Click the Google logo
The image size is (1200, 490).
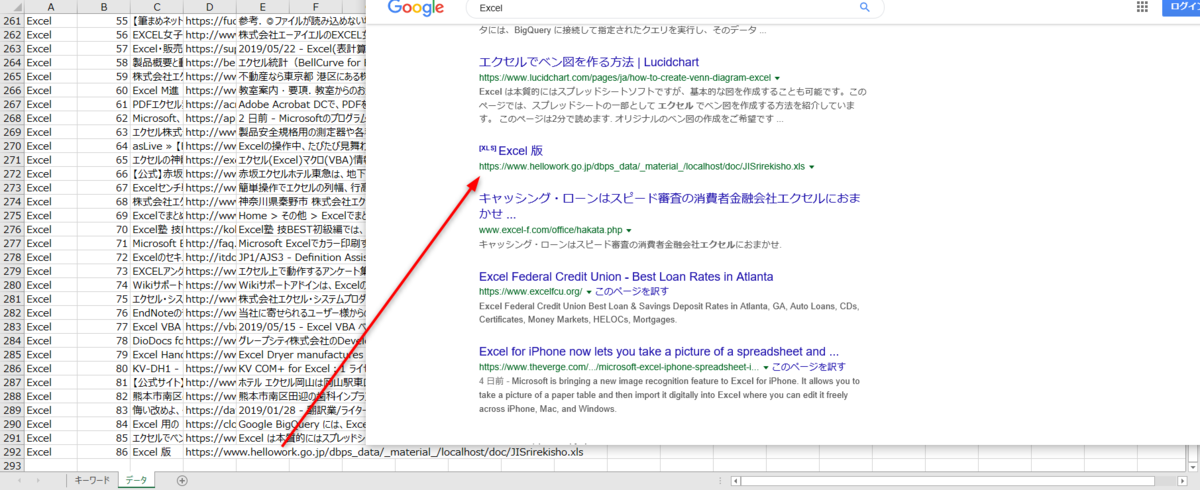[x=416, y=8]
